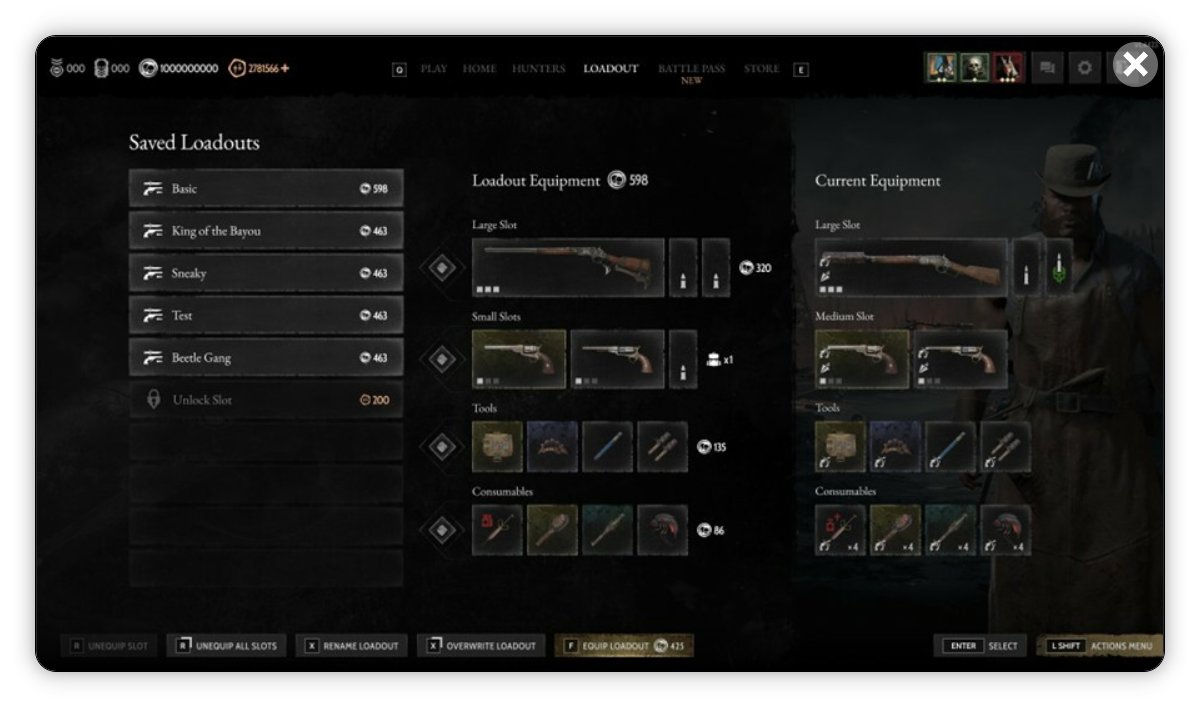Click Unequip All Slots button

(x=228, y=646)
